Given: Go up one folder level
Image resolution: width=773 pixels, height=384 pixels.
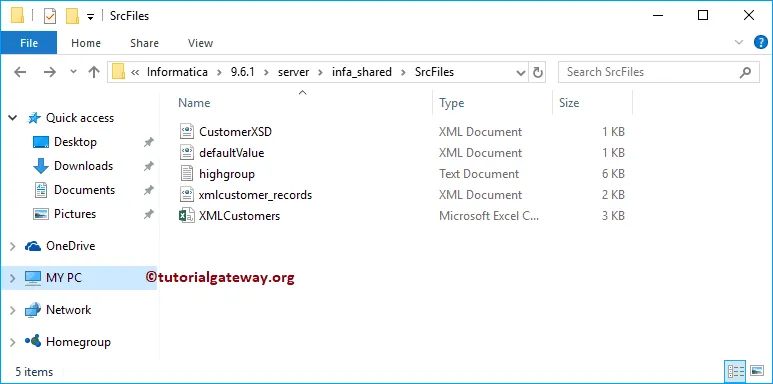Looking at the screenshot, I should point(94,72).
